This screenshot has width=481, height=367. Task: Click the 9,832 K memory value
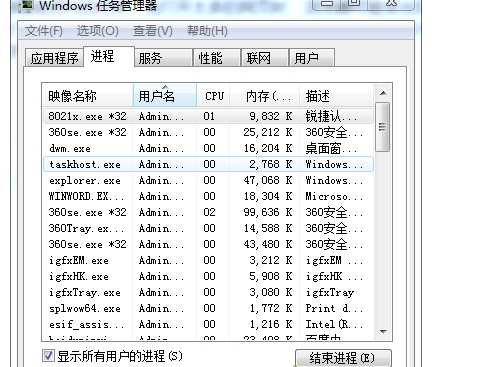pos(271,116)
